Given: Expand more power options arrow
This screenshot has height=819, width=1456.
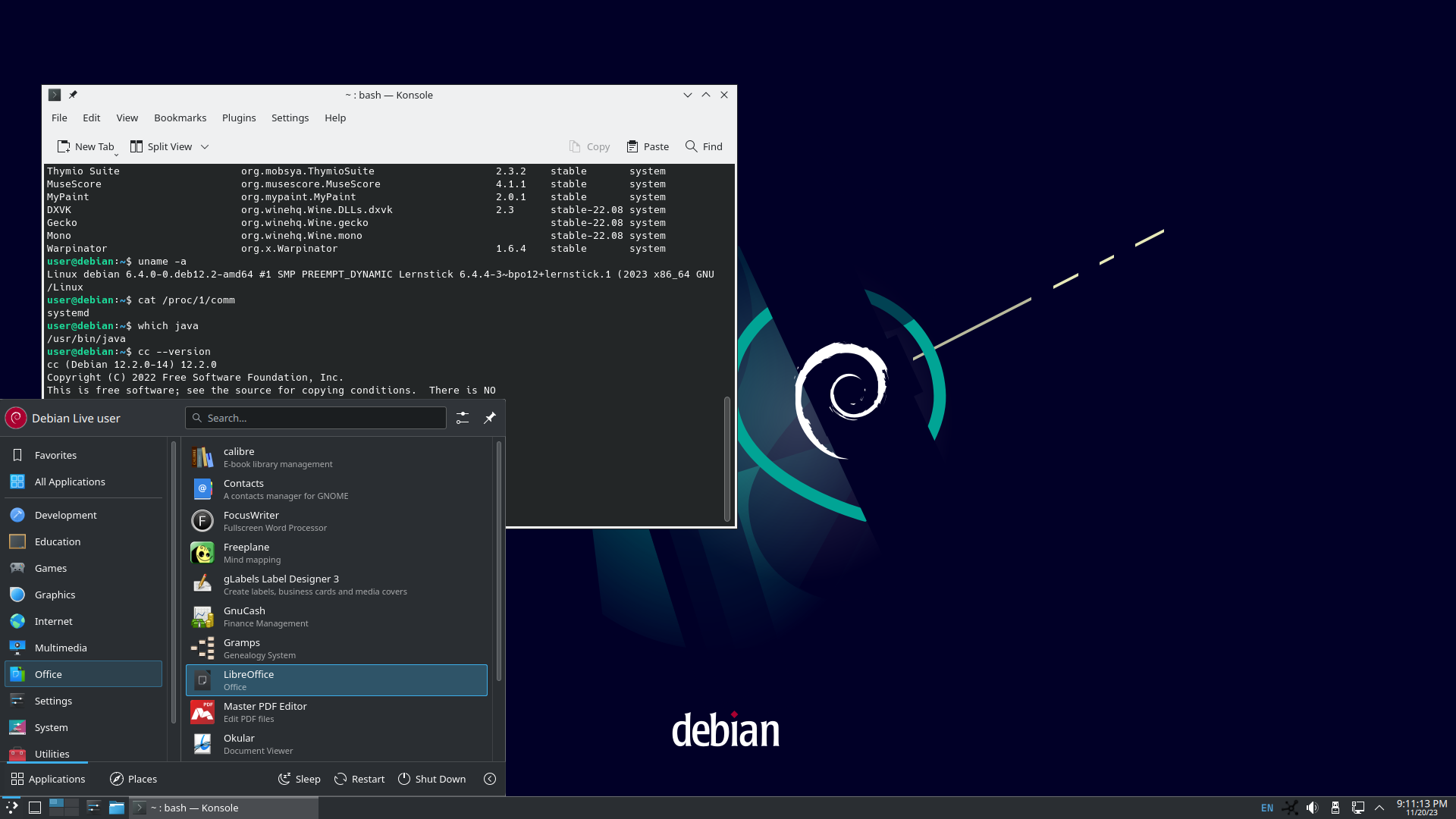Looking at the screenshot, I should point(490,779).
